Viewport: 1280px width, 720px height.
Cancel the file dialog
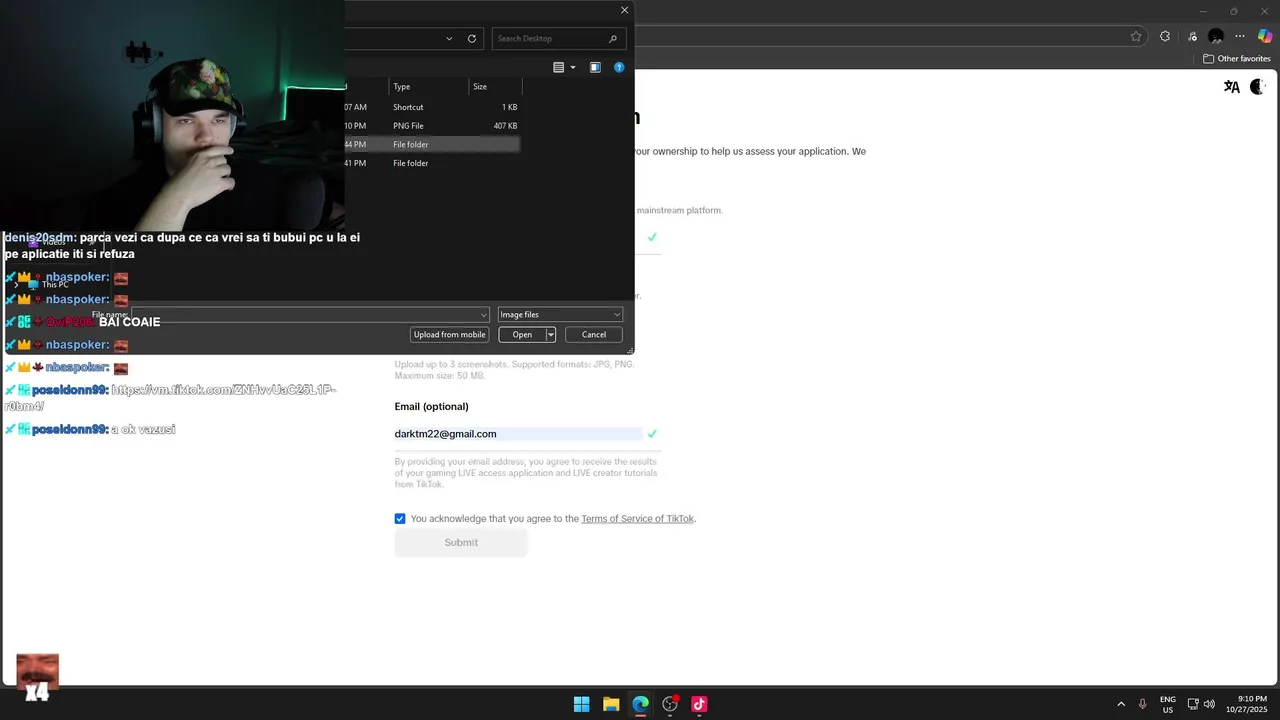coord(594,335)
